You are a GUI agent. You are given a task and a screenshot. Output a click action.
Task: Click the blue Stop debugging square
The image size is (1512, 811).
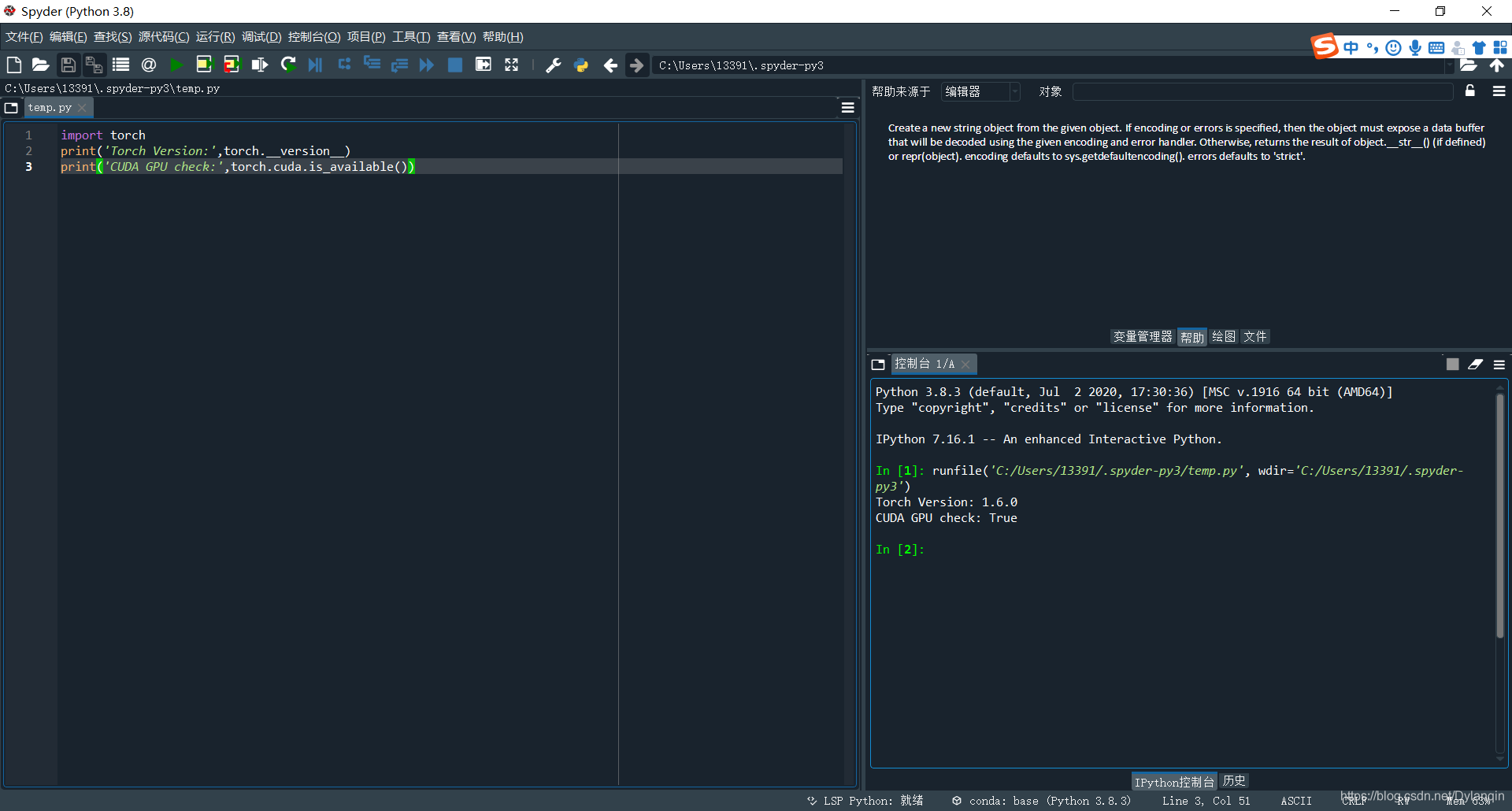455,65
